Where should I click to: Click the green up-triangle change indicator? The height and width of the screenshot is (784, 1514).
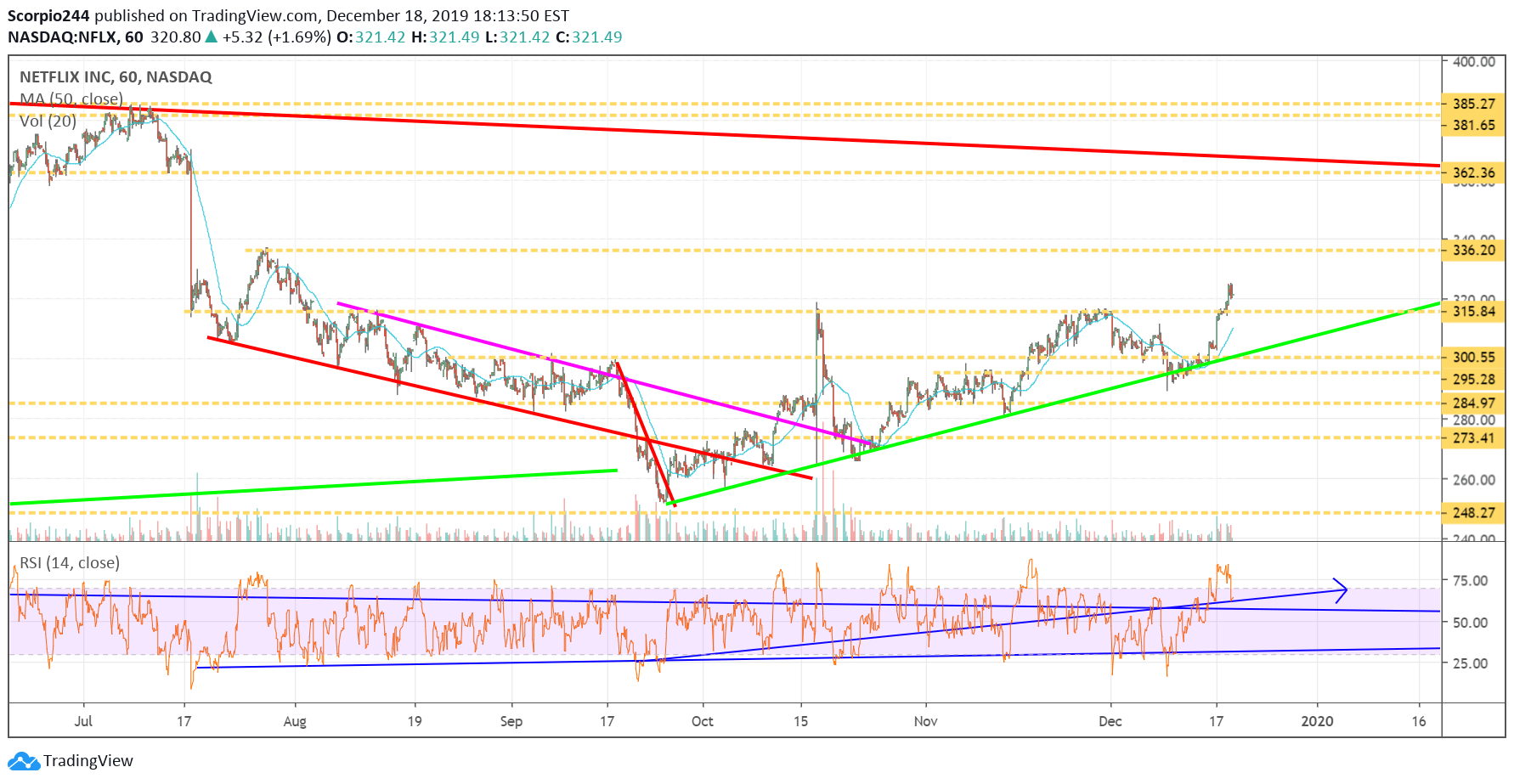click(x=212, y=37)
